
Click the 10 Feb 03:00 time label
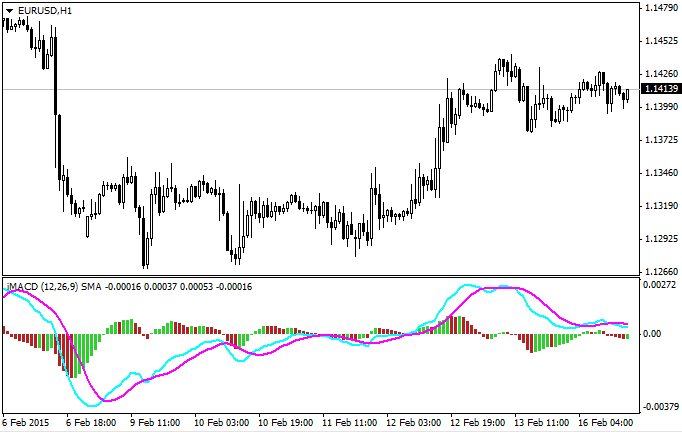coord(220,423)
